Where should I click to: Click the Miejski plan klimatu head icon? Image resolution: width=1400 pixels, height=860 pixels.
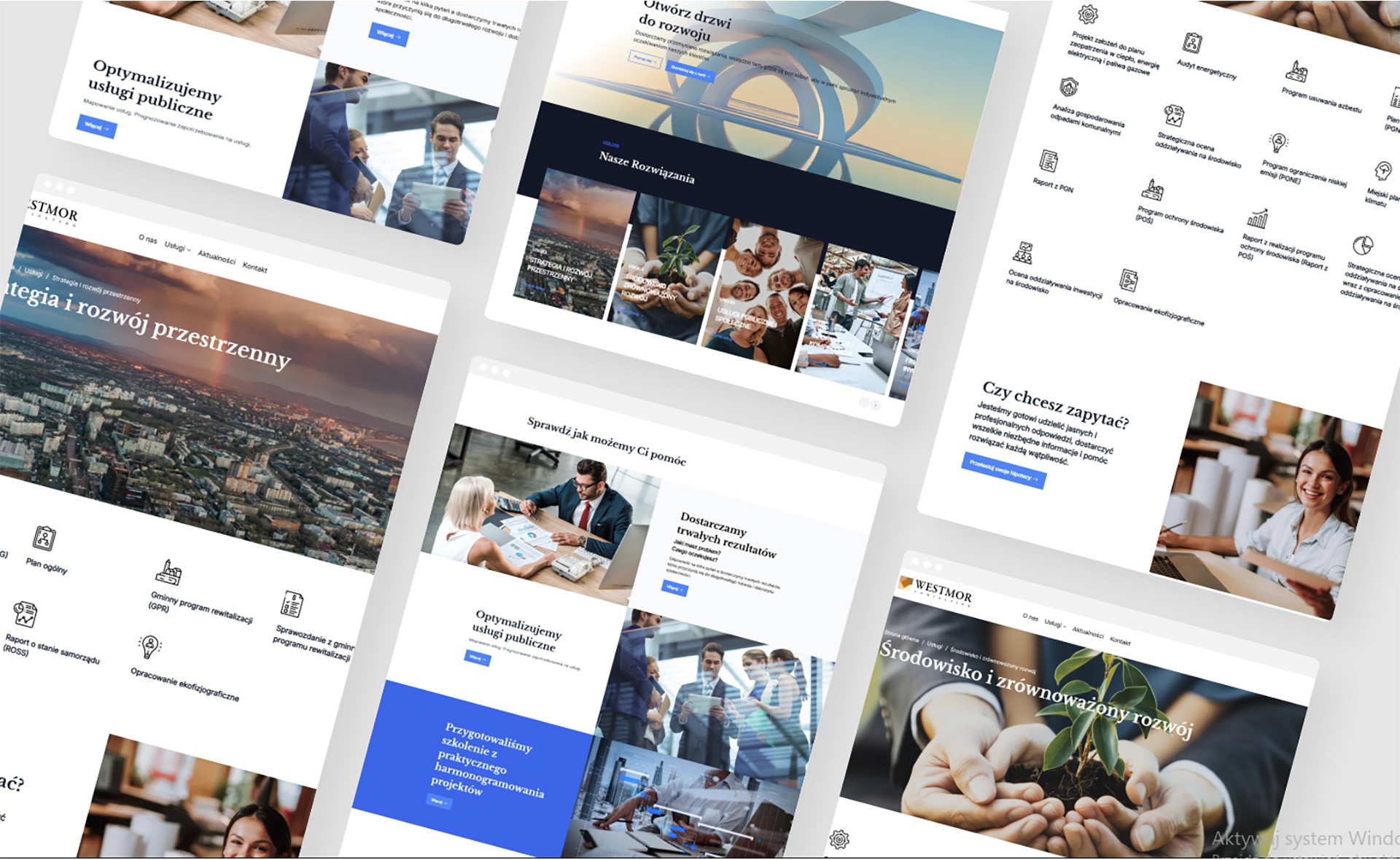[x=1382, y=171]
